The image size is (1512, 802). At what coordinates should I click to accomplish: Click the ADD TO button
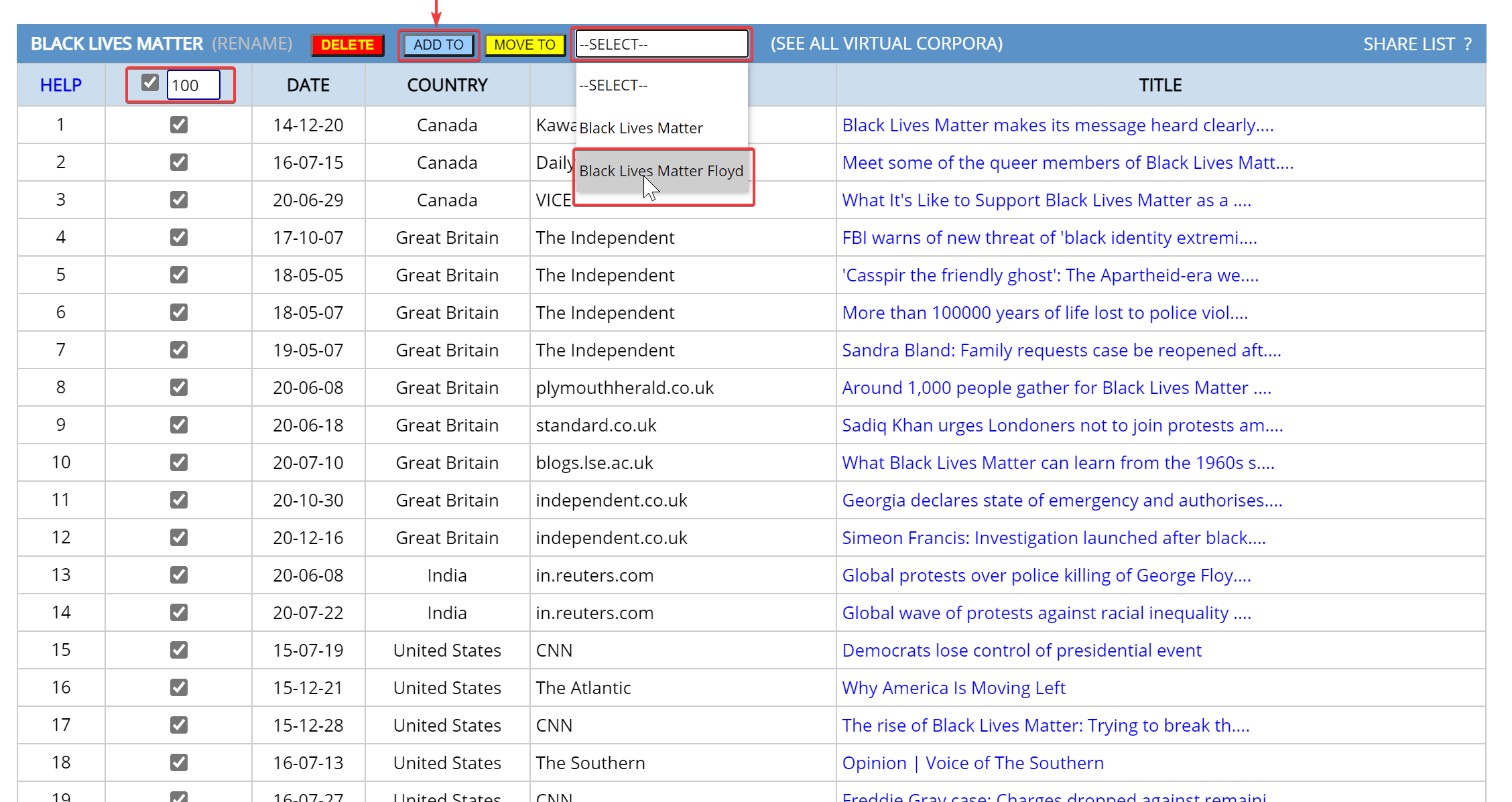point(438,45)
